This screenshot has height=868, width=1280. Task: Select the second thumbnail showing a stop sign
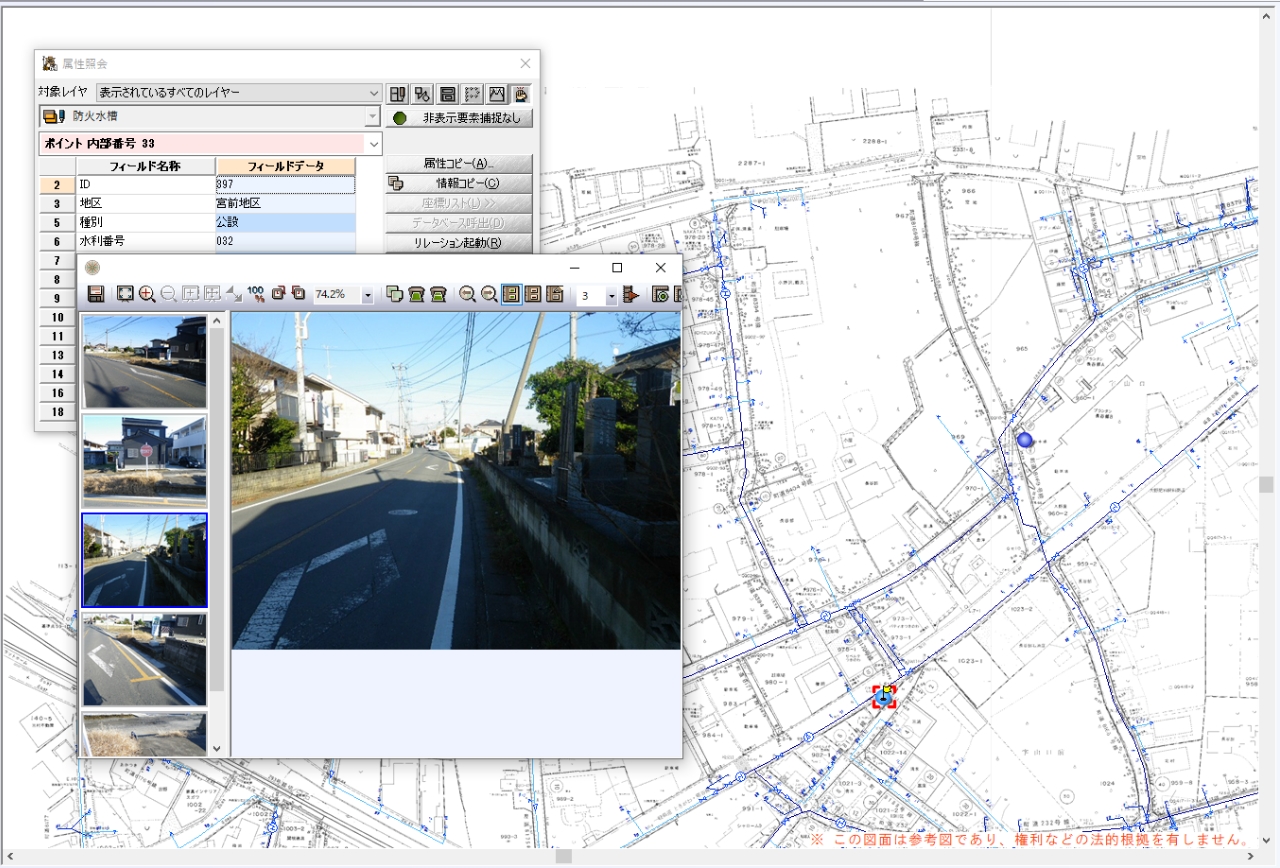(144, 456)
